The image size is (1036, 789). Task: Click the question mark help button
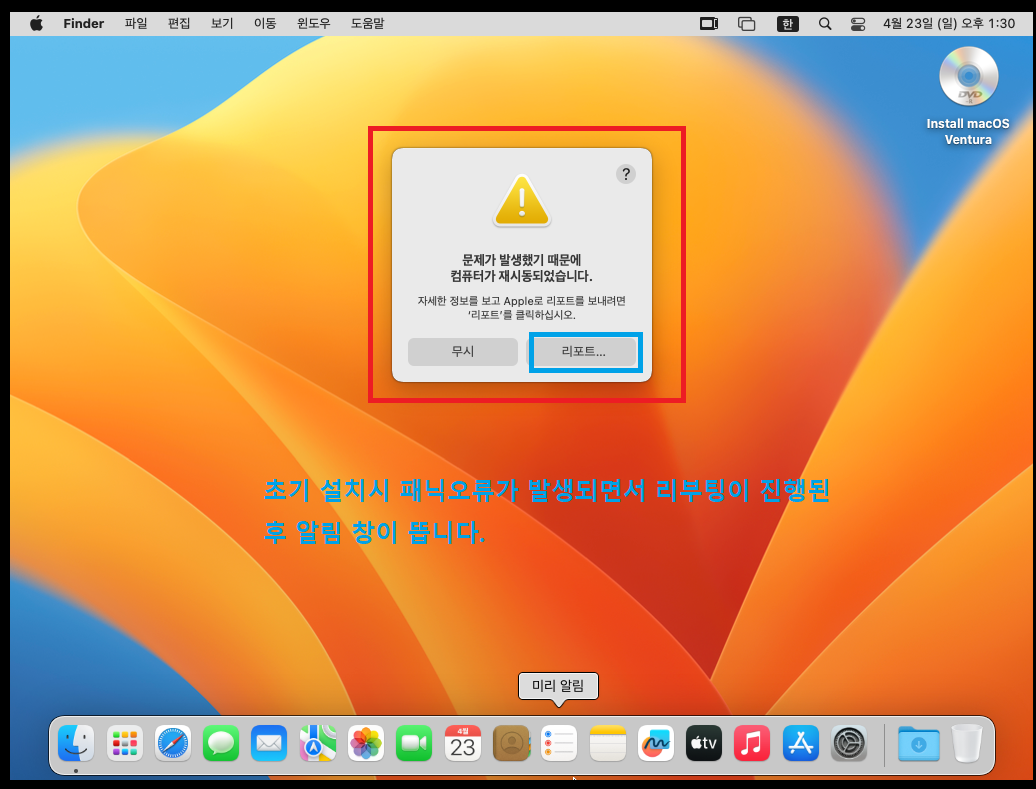point(626,174)
